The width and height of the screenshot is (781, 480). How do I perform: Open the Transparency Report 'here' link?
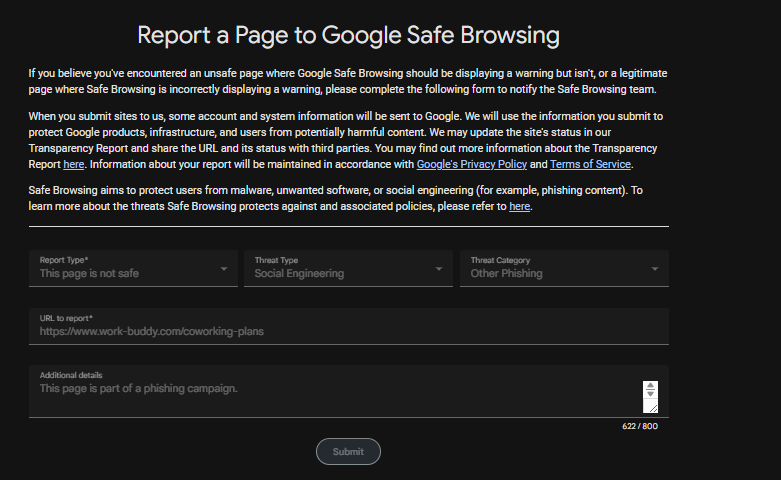[x=74, y=164]
